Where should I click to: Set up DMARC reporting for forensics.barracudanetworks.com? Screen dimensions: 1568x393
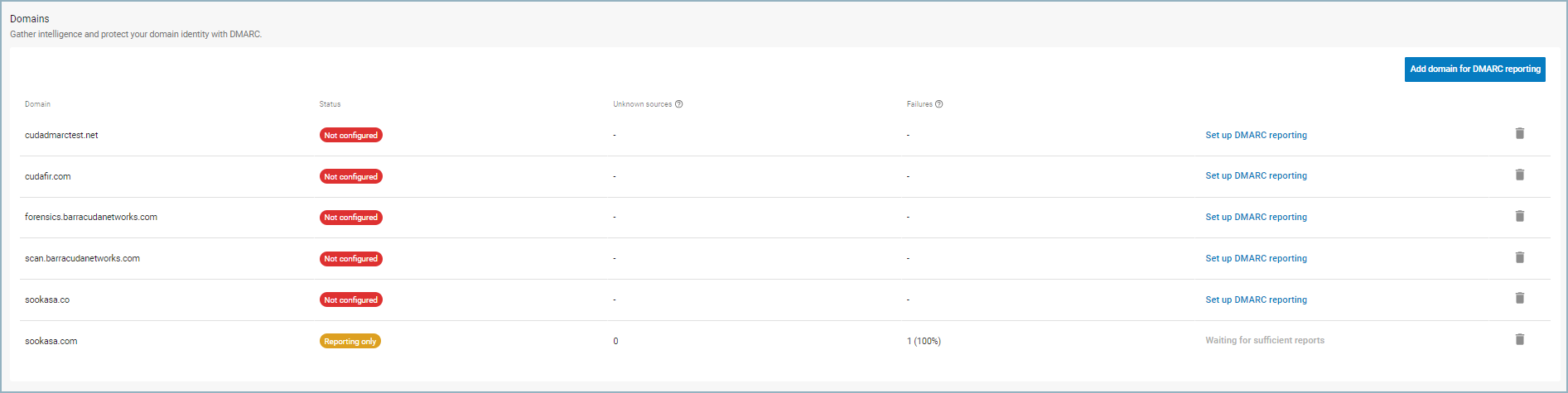1256,217
